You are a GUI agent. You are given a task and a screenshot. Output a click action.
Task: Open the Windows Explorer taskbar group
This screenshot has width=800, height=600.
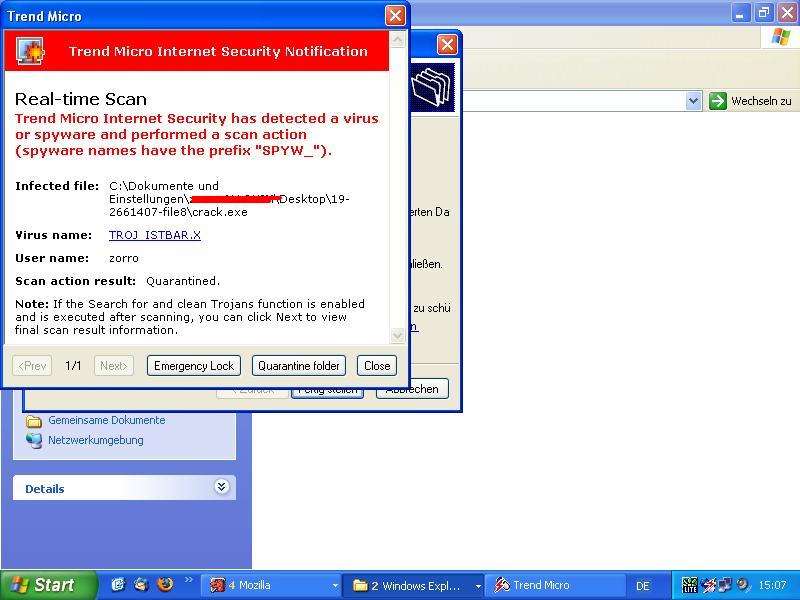tap(411, 585)
